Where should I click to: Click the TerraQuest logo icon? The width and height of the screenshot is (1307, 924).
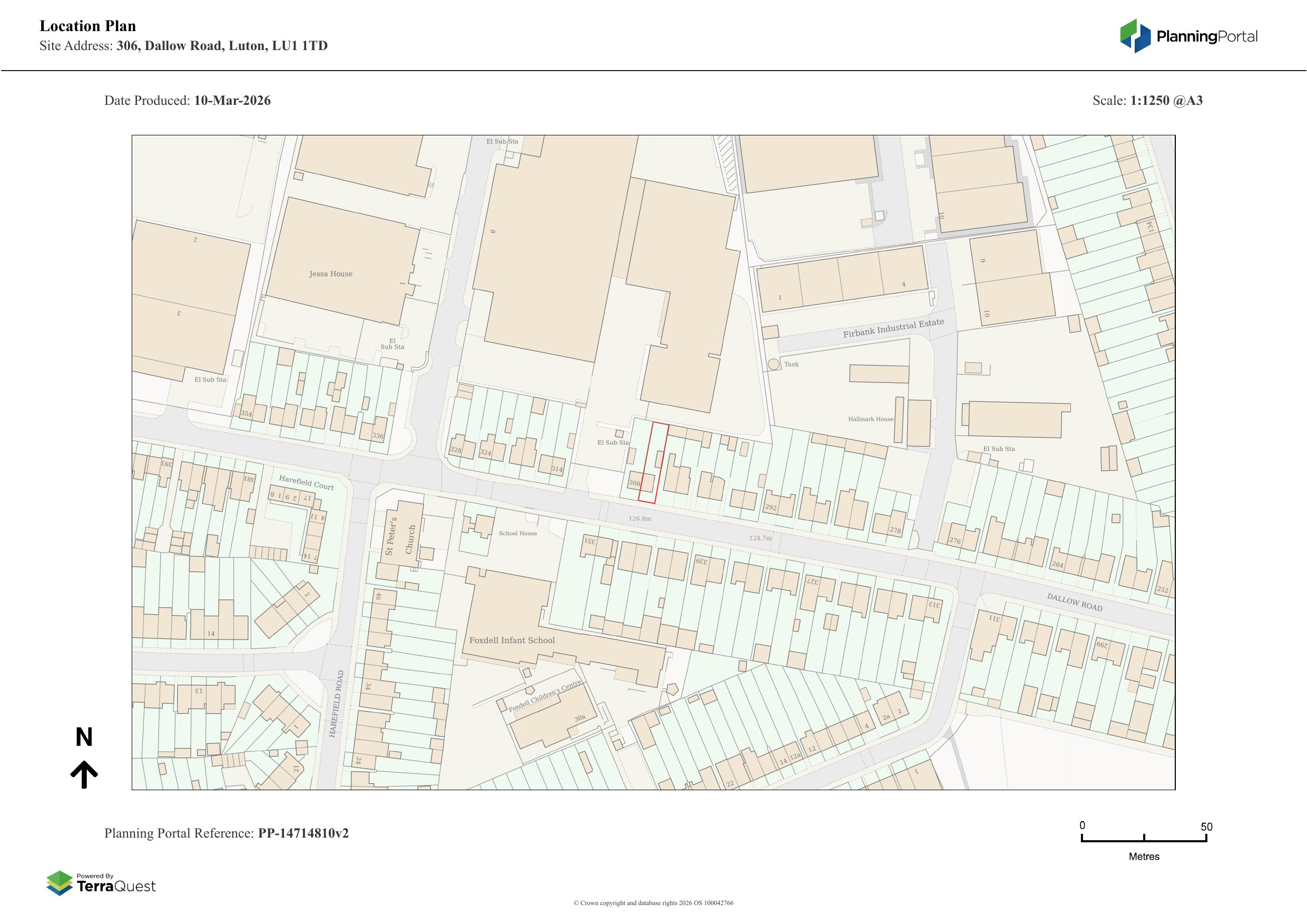(59, 883)
